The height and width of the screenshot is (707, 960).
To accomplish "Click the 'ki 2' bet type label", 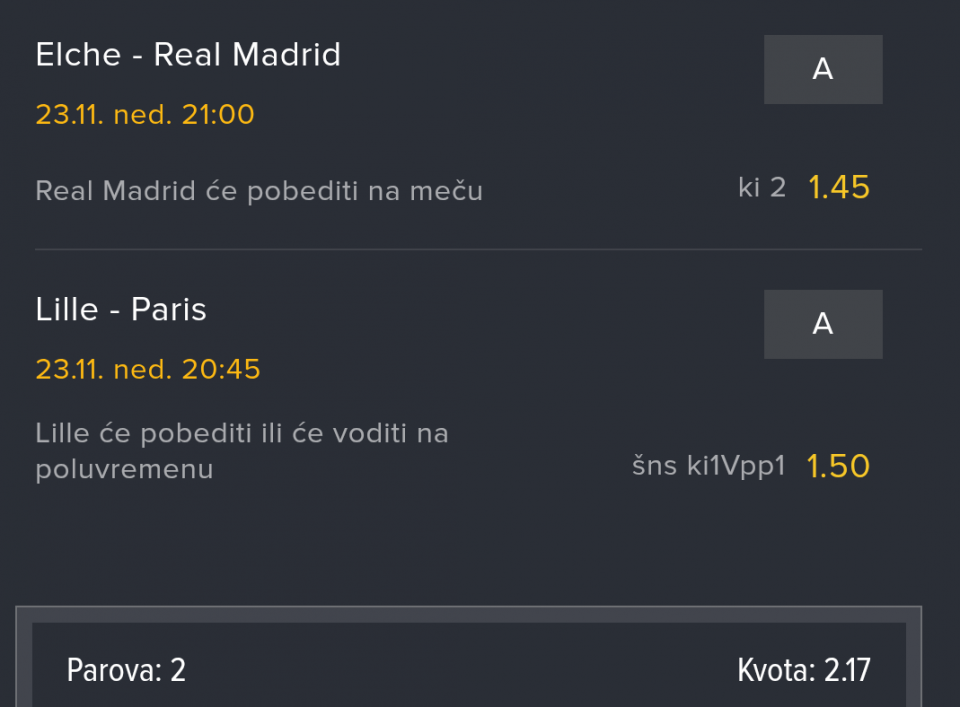I will pyautogui.click(x=762, y=187).
